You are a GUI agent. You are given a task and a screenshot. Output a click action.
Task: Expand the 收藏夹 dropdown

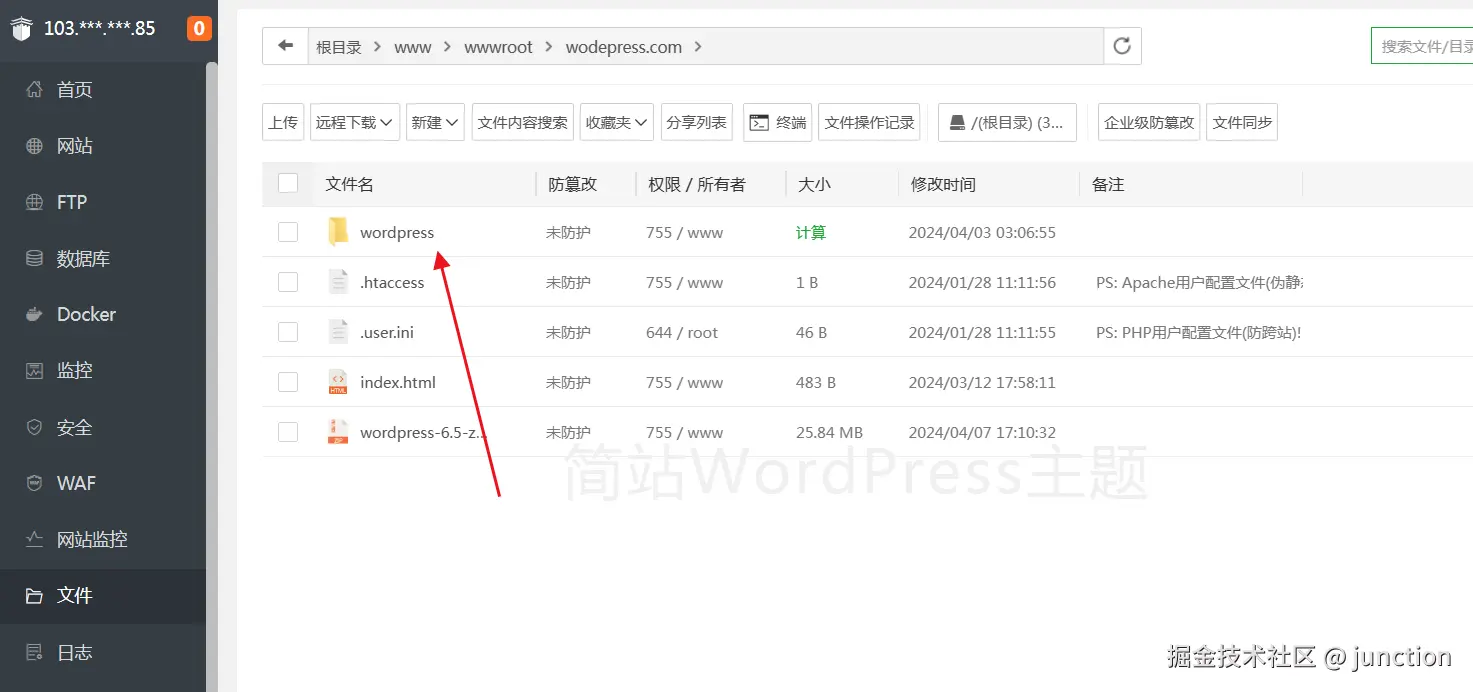pos(617,122)
